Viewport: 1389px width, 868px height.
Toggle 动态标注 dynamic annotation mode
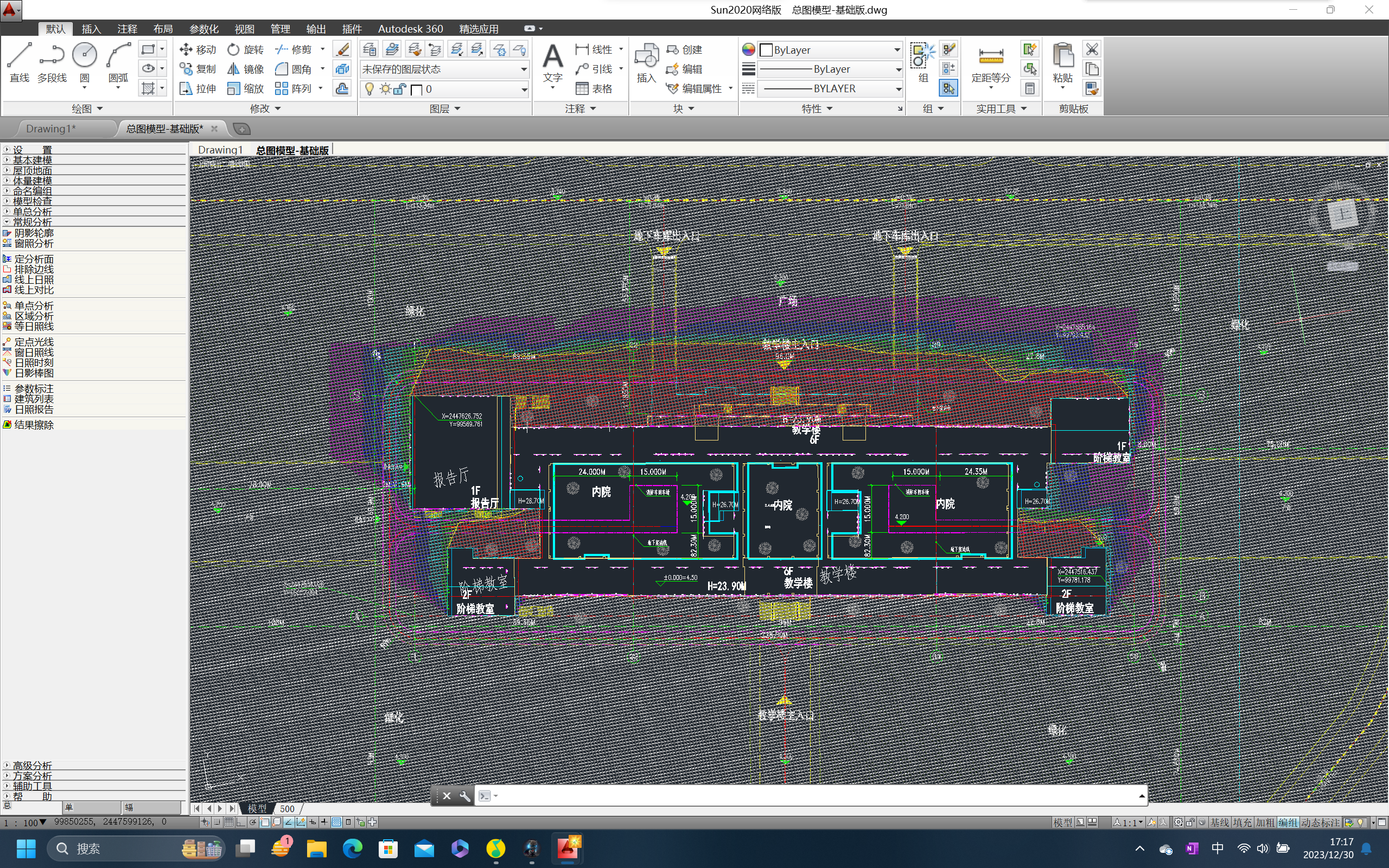[1320, 822]
